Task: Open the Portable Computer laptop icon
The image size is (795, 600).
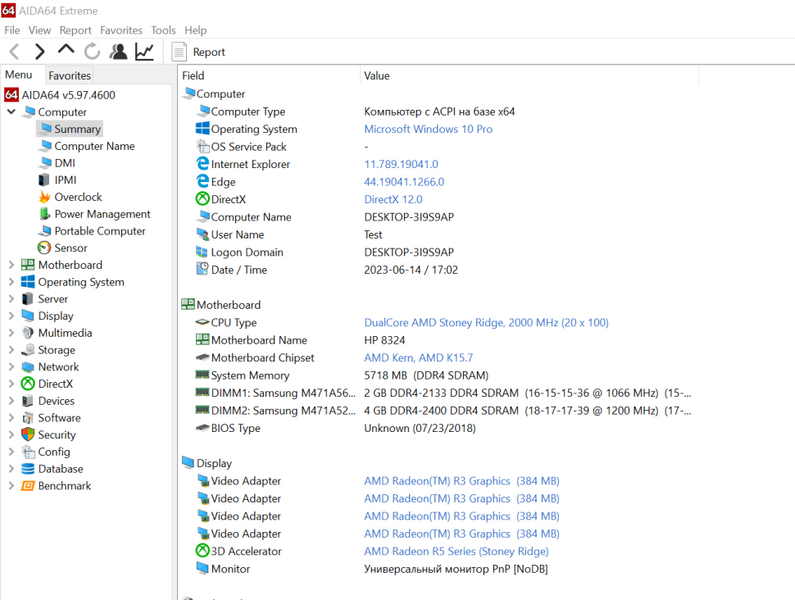Action: click(x=45, y=231)
